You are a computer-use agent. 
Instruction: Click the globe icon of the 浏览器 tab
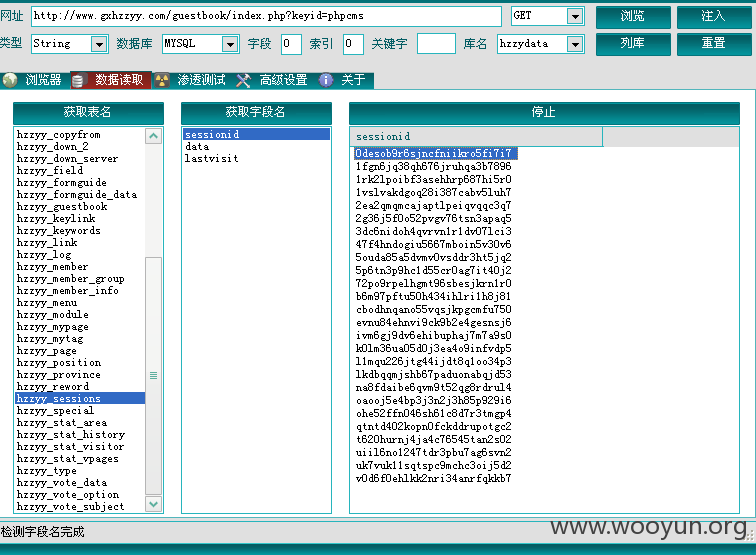pyautogui.click(x=10, y=80)
